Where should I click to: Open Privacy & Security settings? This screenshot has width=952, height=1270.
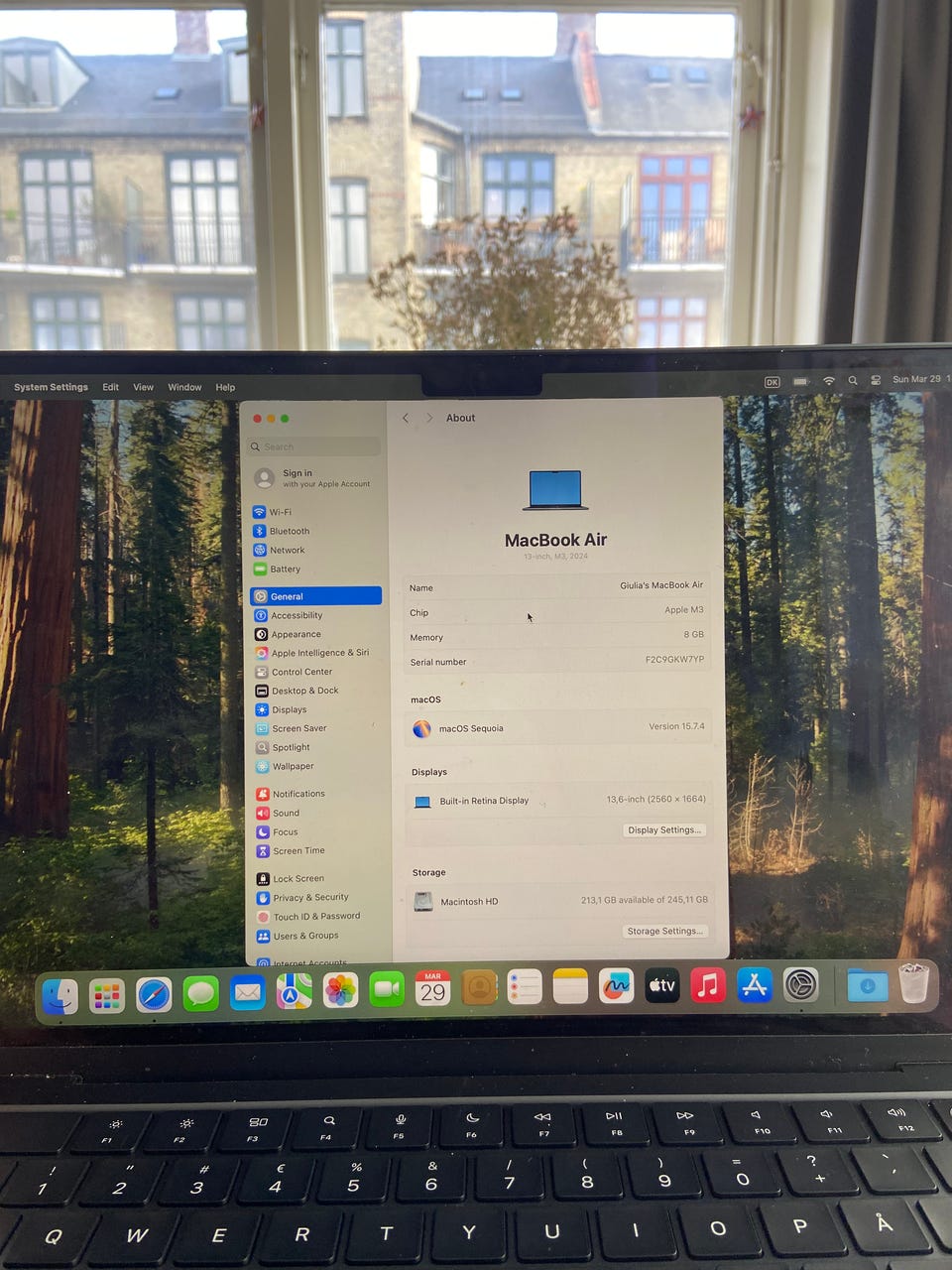[x=318, y=897]
